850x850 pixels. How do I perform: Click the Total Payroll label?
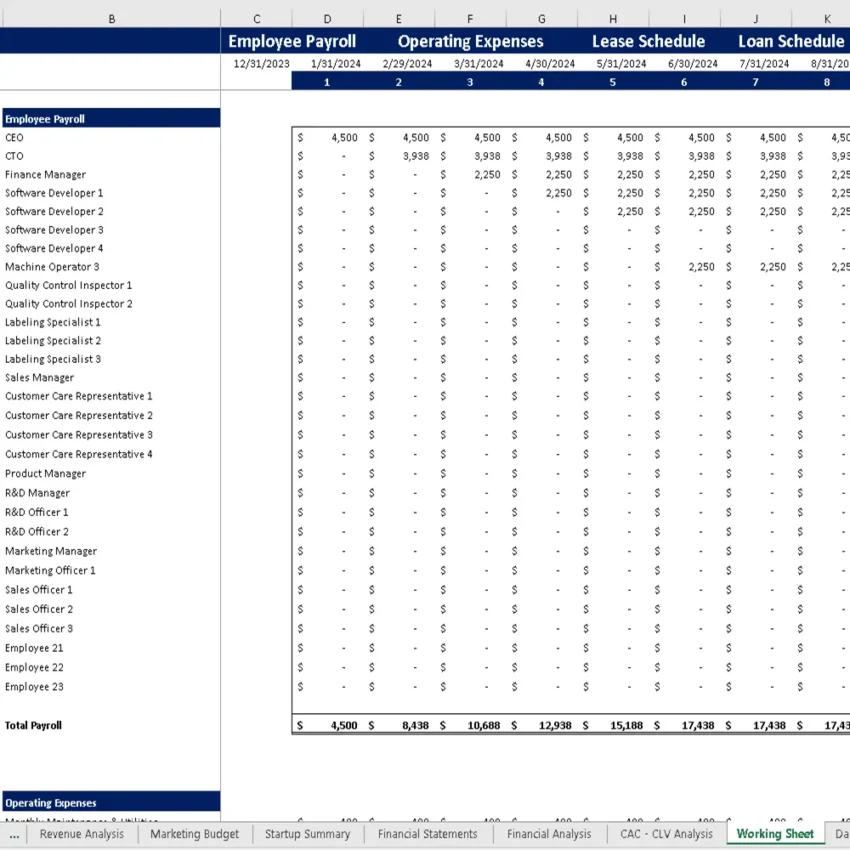click(33, 725)
